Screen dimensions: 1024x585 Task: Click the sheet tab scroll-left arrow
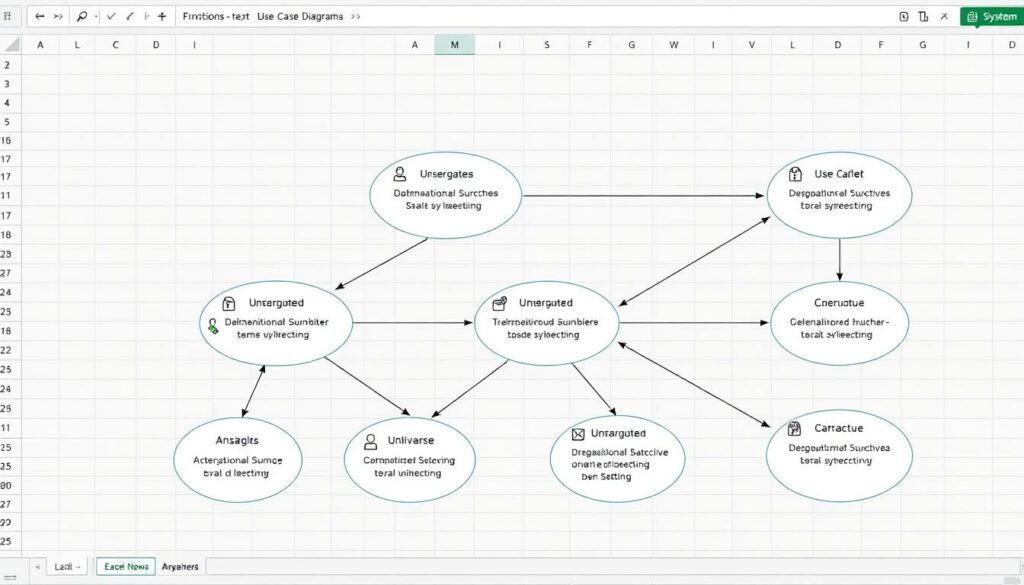click(37, 567)
